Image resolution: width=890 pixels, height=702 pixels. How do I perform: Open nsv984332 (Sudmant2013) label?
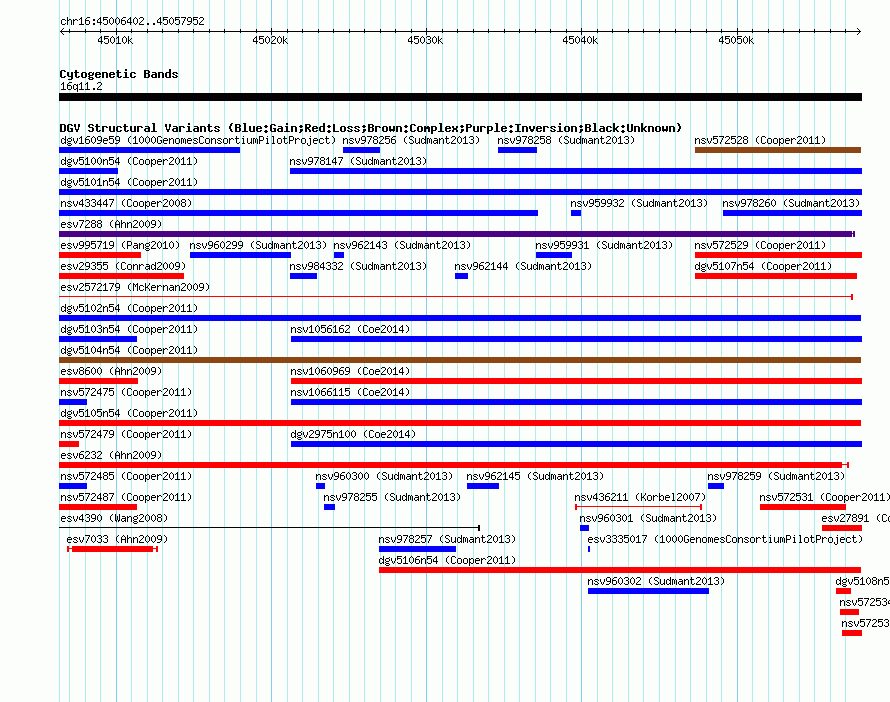coord(358,266)
